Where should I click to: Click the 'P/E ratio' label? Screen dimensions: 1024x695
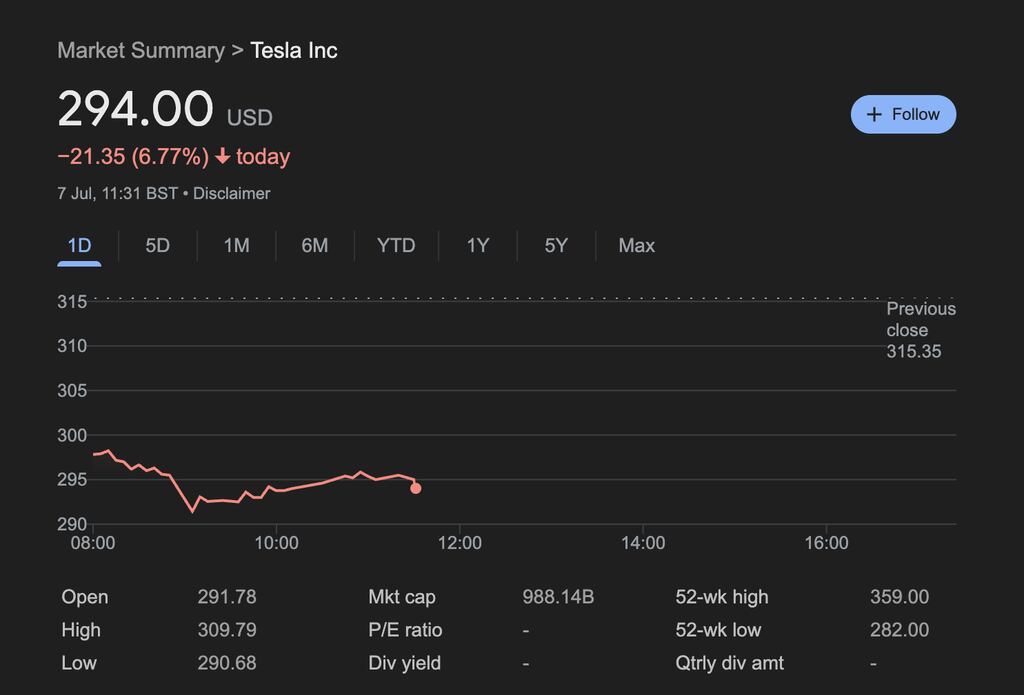pyautogui.click(x=405, y=630)
